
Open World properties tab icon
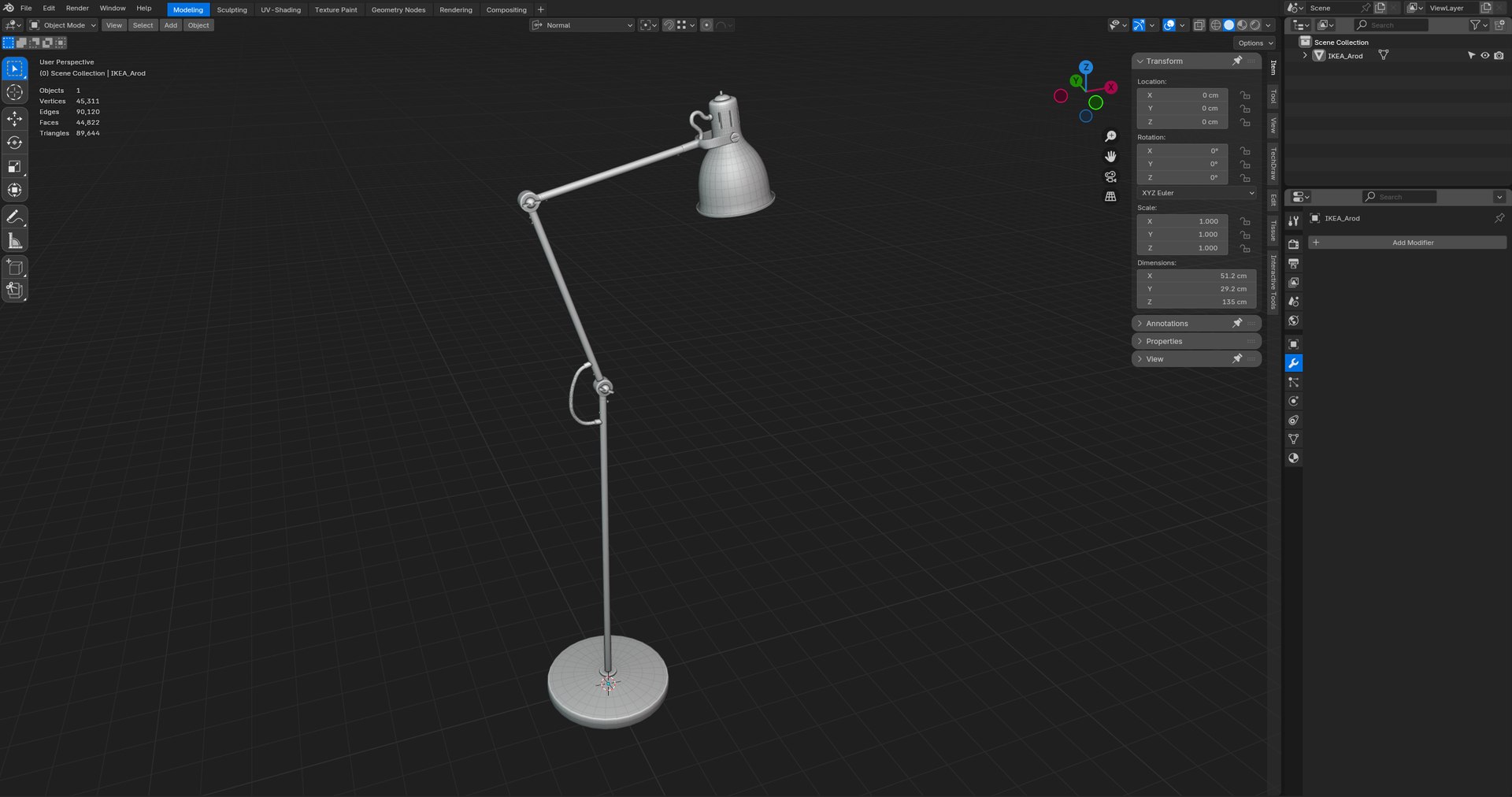click(1293, 321)
